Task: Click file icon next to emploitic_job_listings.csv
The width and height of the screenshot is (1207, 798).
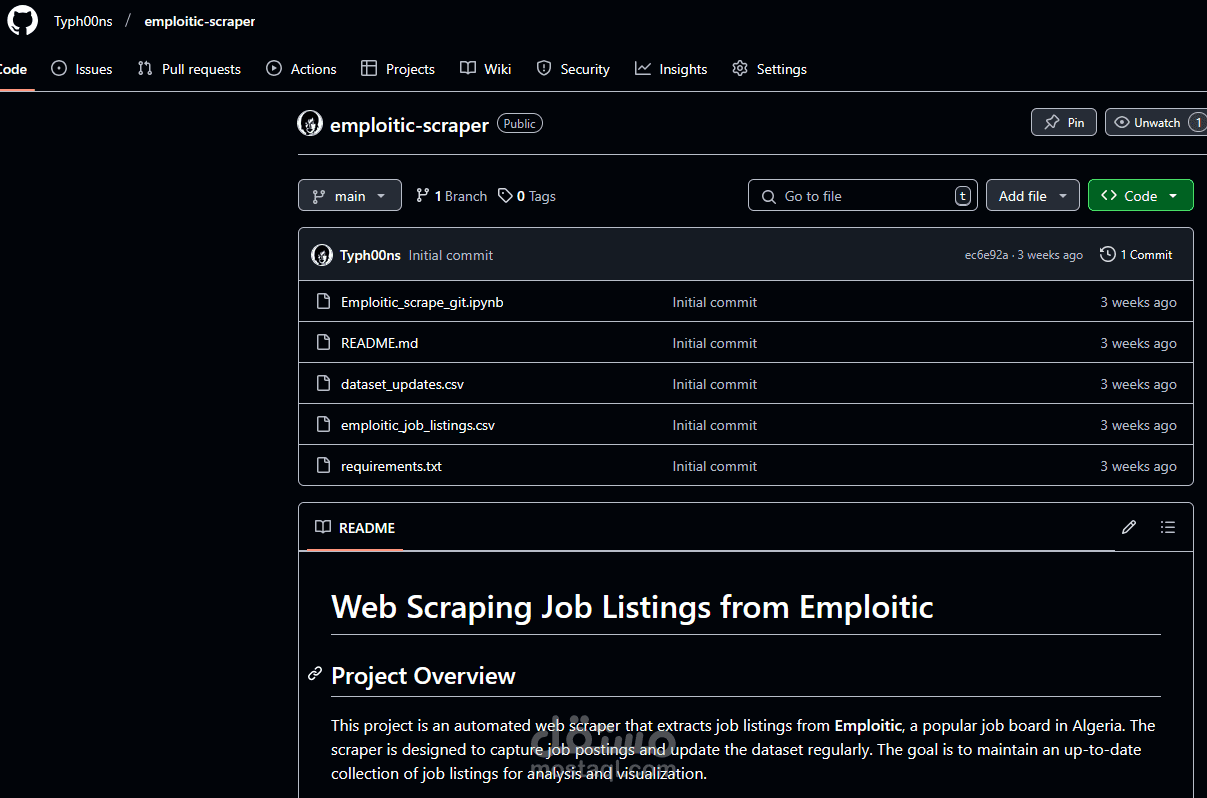Action: point(323,424)
